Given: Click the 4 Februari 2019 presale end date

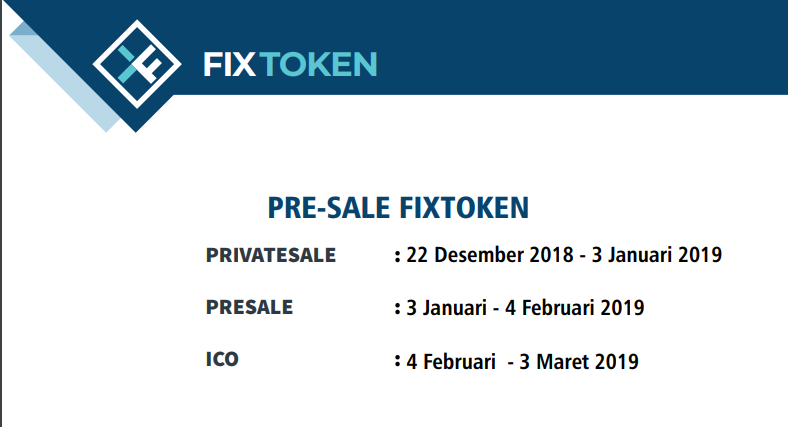Looking at the screenshot, I should point(574,307).
